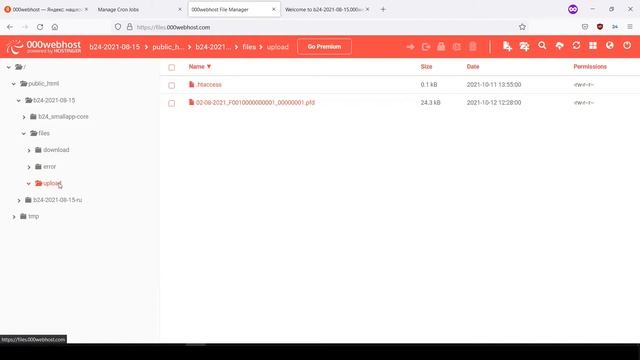Tick the select-all checkbox in header
Viewport: 640px width, 360px height.
(171, 67)
